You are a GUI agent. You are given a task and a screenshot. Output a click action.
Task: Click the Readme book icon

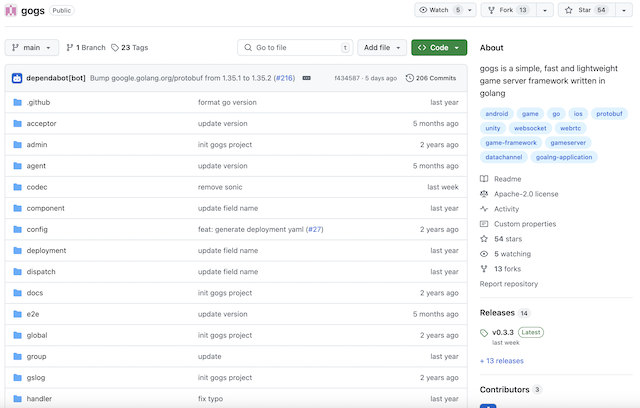[484, 179]
